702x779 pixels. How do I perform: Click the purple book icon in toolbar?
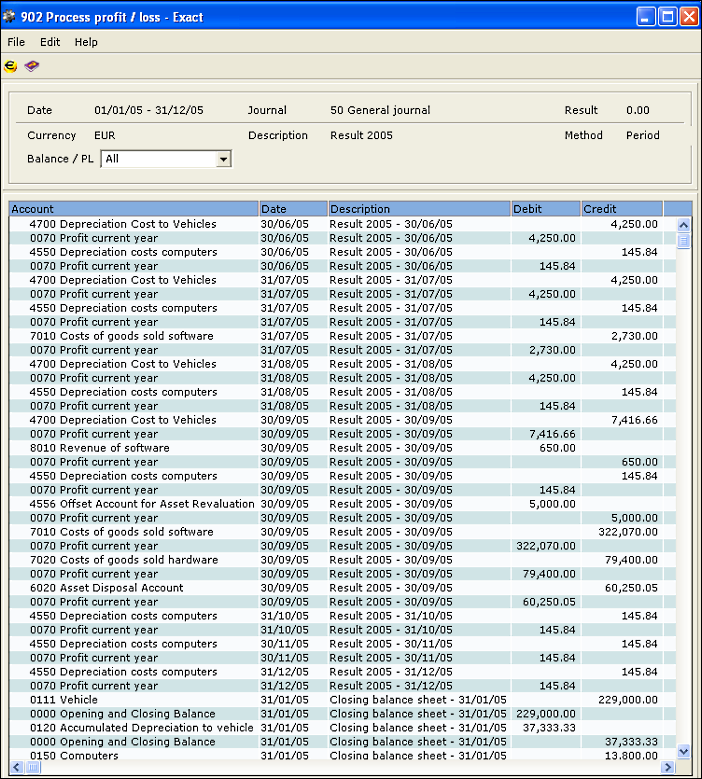pyautogui.click(x=32, y=66)
